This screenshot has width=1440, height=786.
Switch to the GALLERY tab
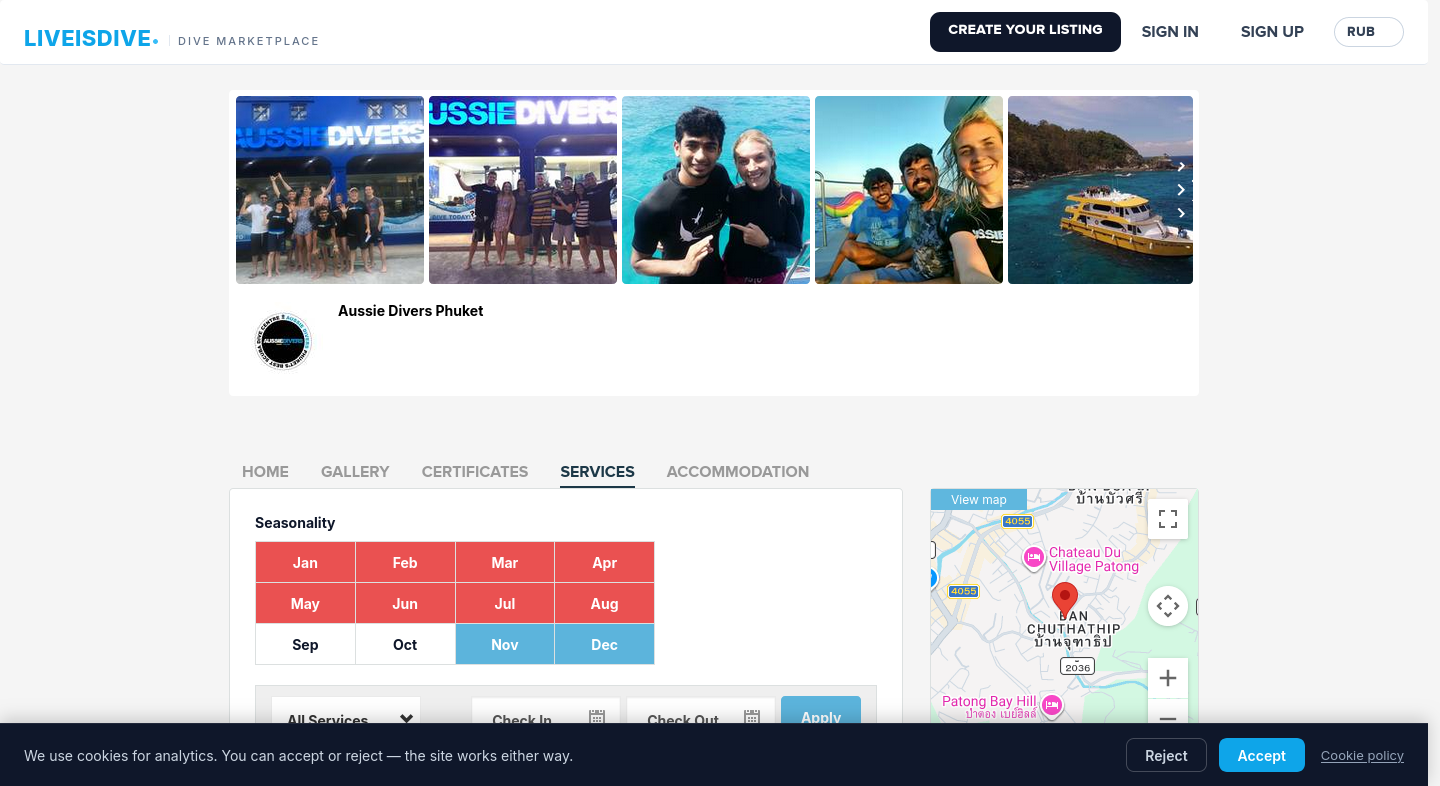(355, 471)
